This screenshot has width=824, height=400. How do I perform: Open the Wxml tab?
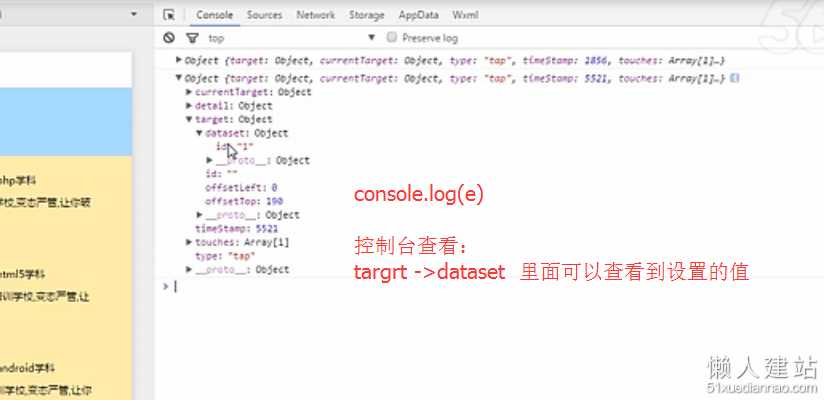coord(465,15)
